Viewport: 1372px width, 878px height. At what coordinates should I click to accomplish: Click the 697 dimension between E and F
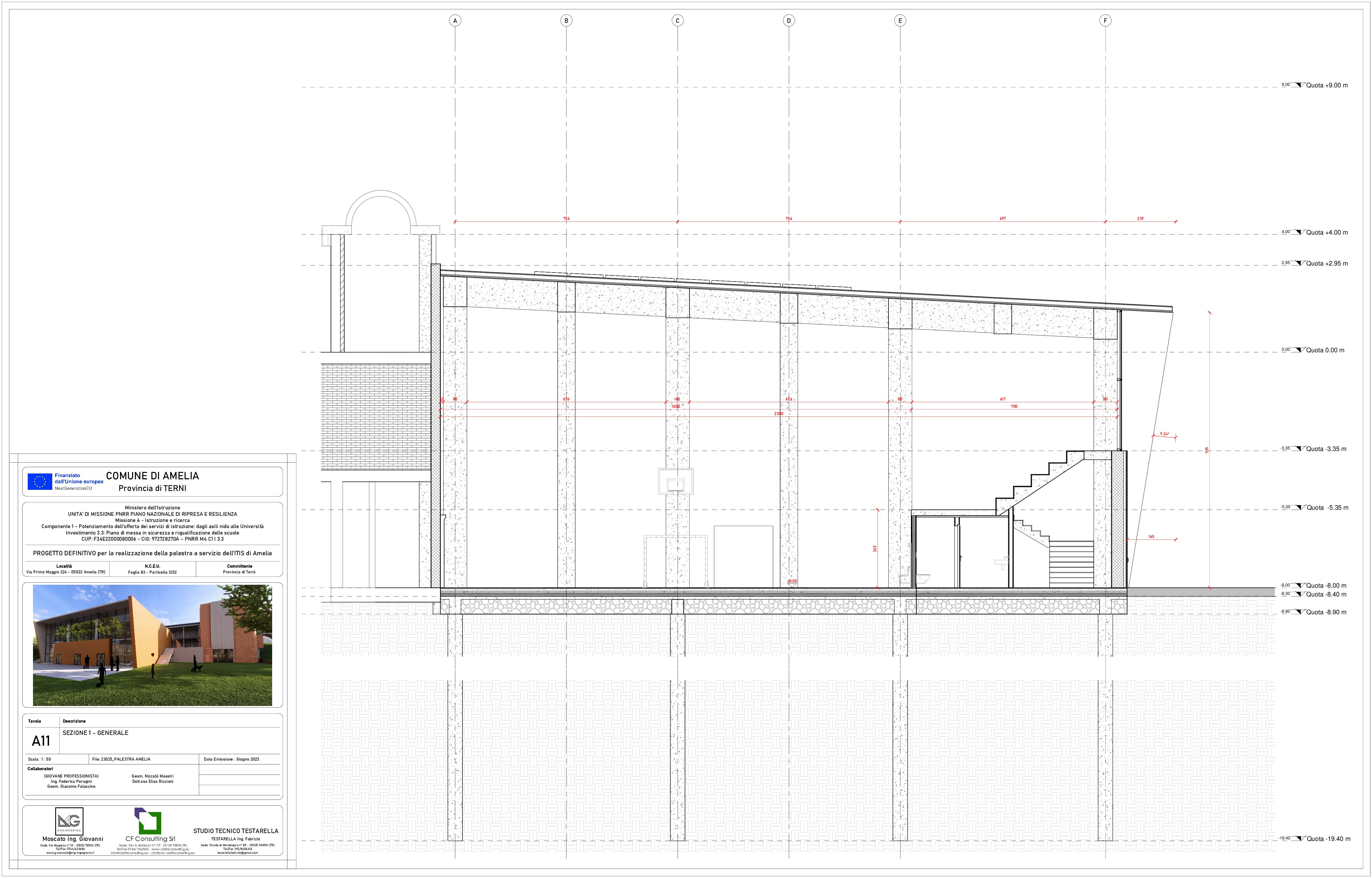coord(1003,218)
